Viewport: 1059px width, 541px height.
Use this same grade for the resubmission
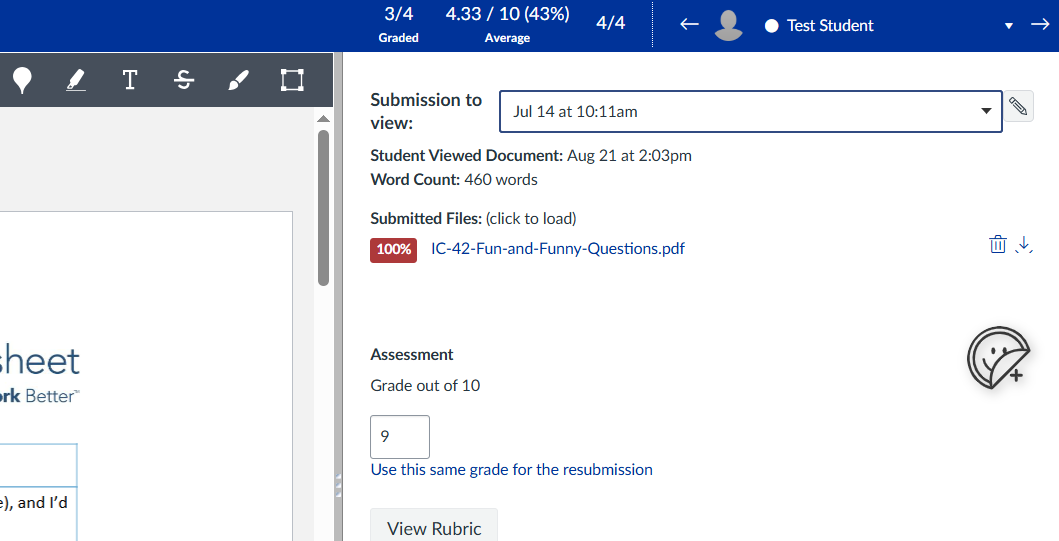tap(511, 470)
